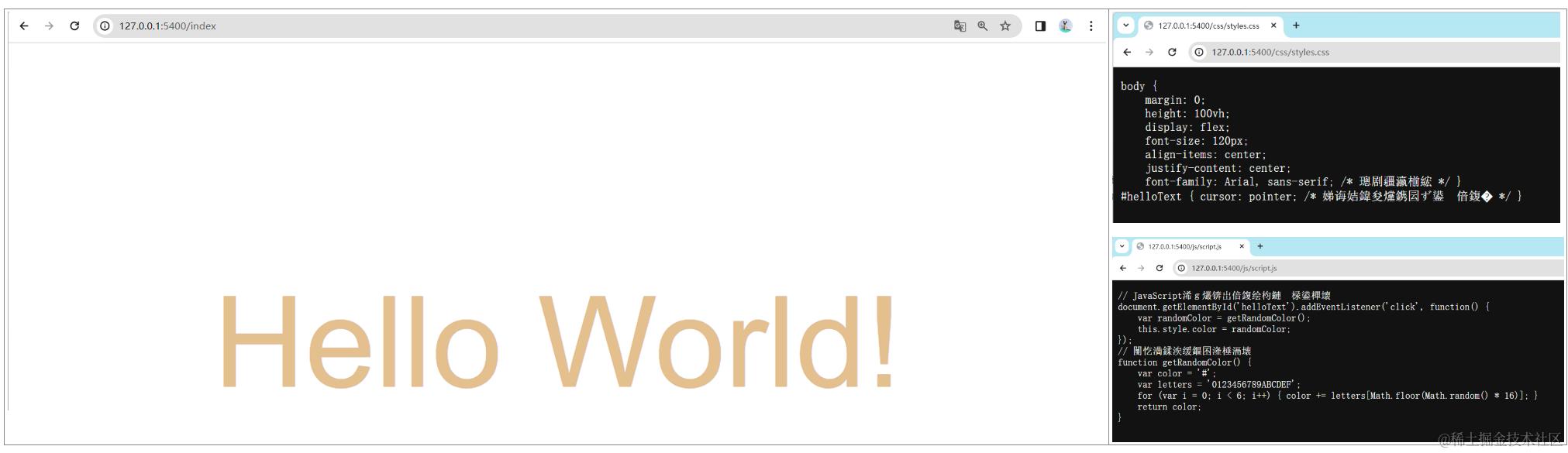1568x453 pixels.
Task: Click the Hello World! text to change color
Action: (558, 341)
